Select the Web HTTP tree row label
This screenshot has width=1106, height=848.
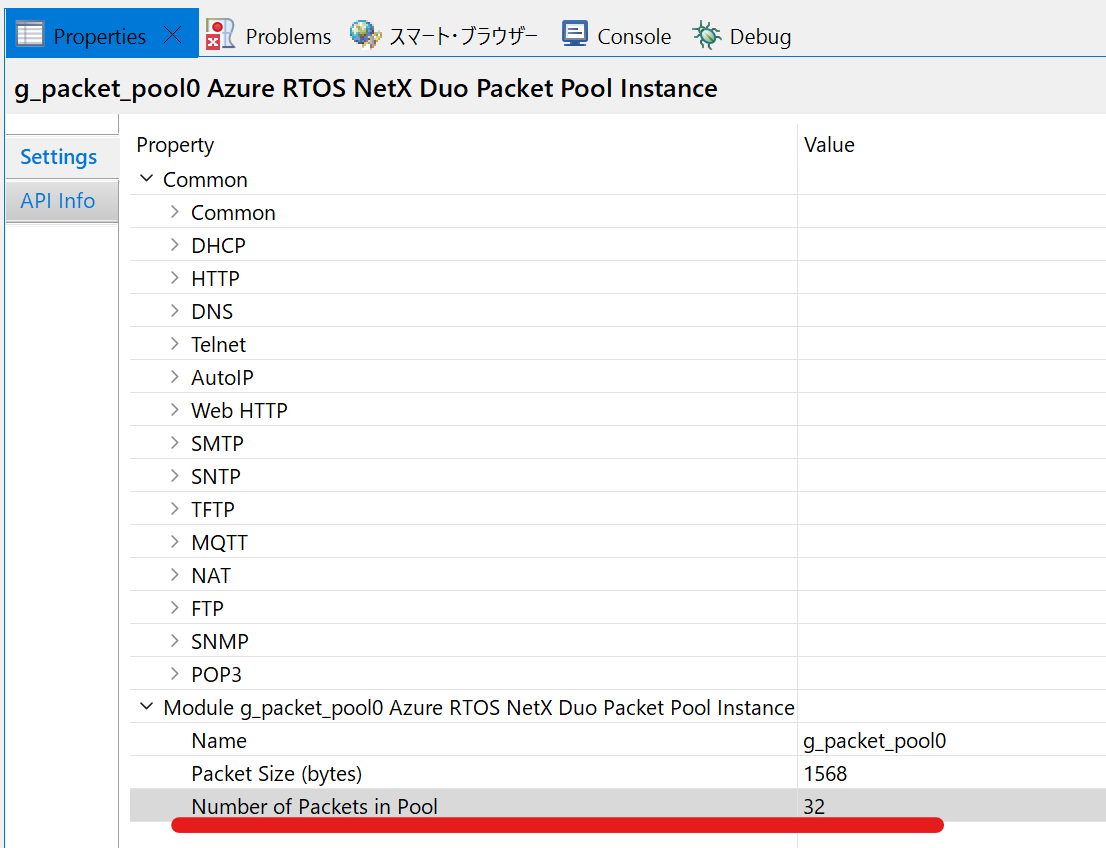(x=239, y=411)
